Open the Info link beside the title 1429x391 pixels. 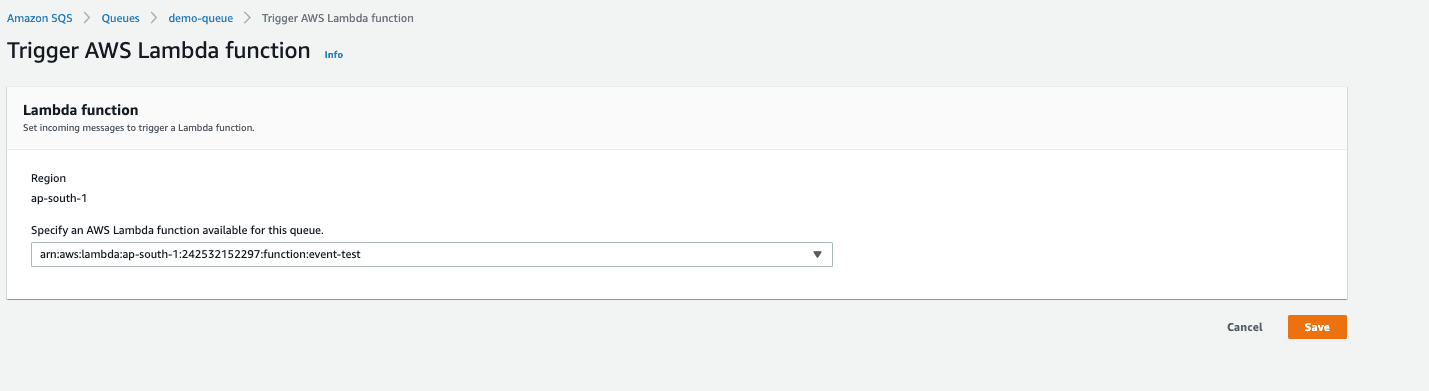coord(334,55)
